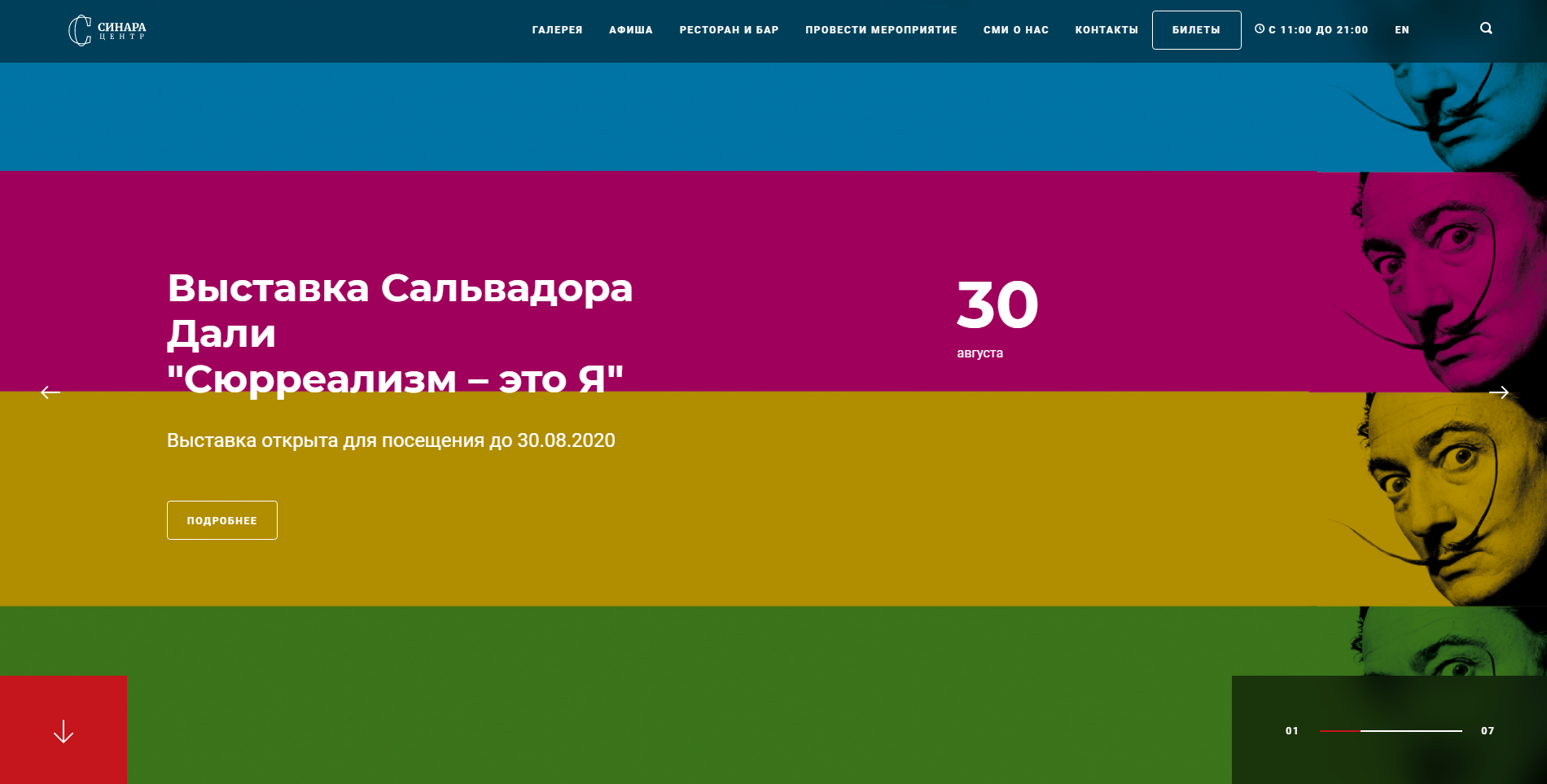Click the date number 30
The width and height of the screenshot is (1547, 784).
click(997, 305)
